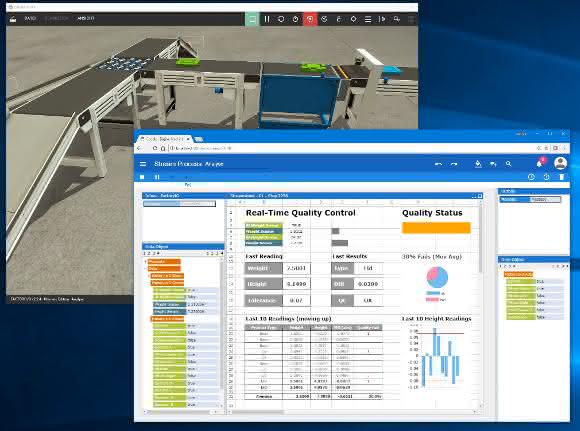Click the red highlighted toolbar icon in the 3D window
The width and height of the screenshot is (580, 431).
coord(310,19)
